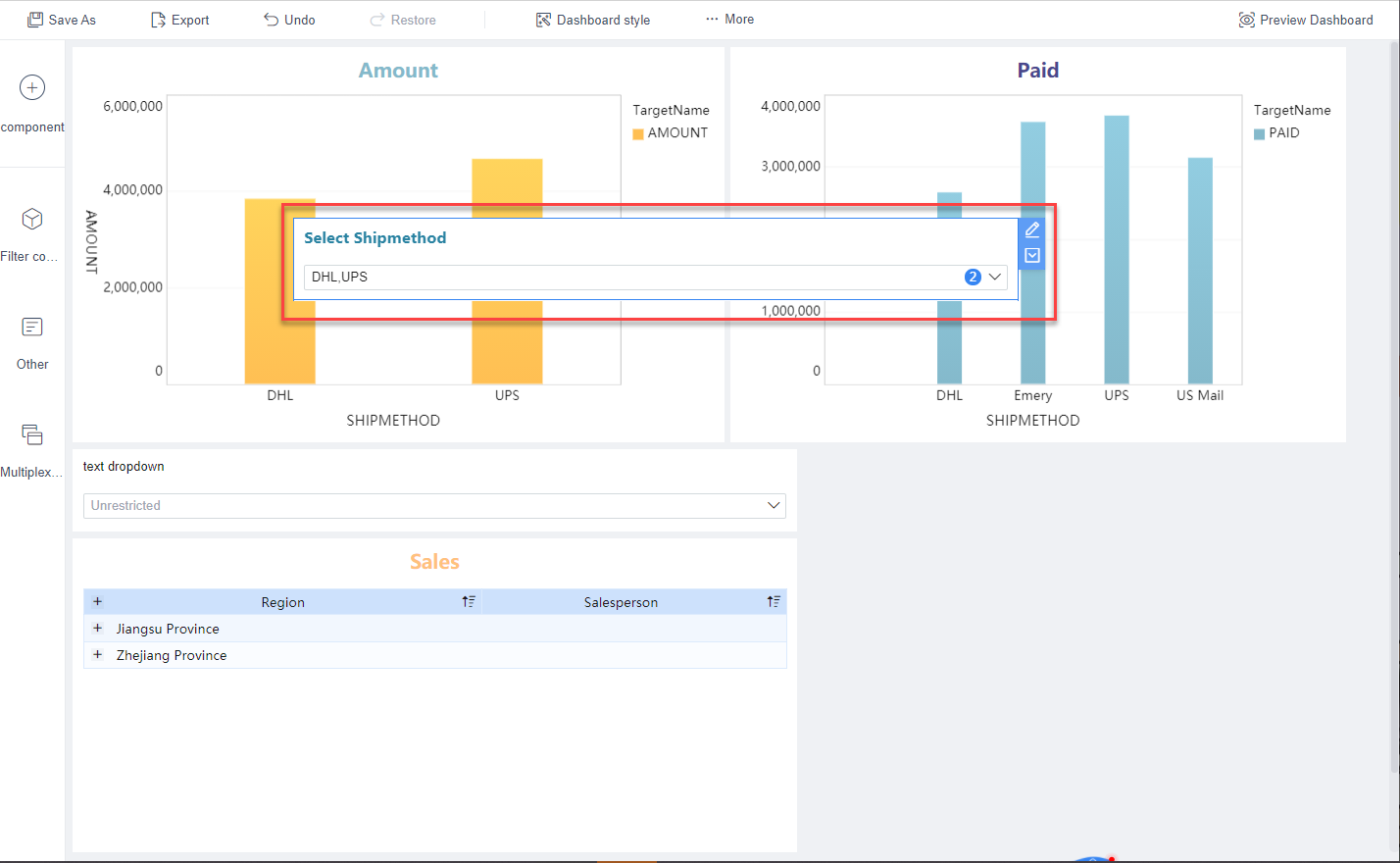Click the blue 2 selection count badge
The width and height of the screenshot is (1400, 863).
(x=973, y=278)
